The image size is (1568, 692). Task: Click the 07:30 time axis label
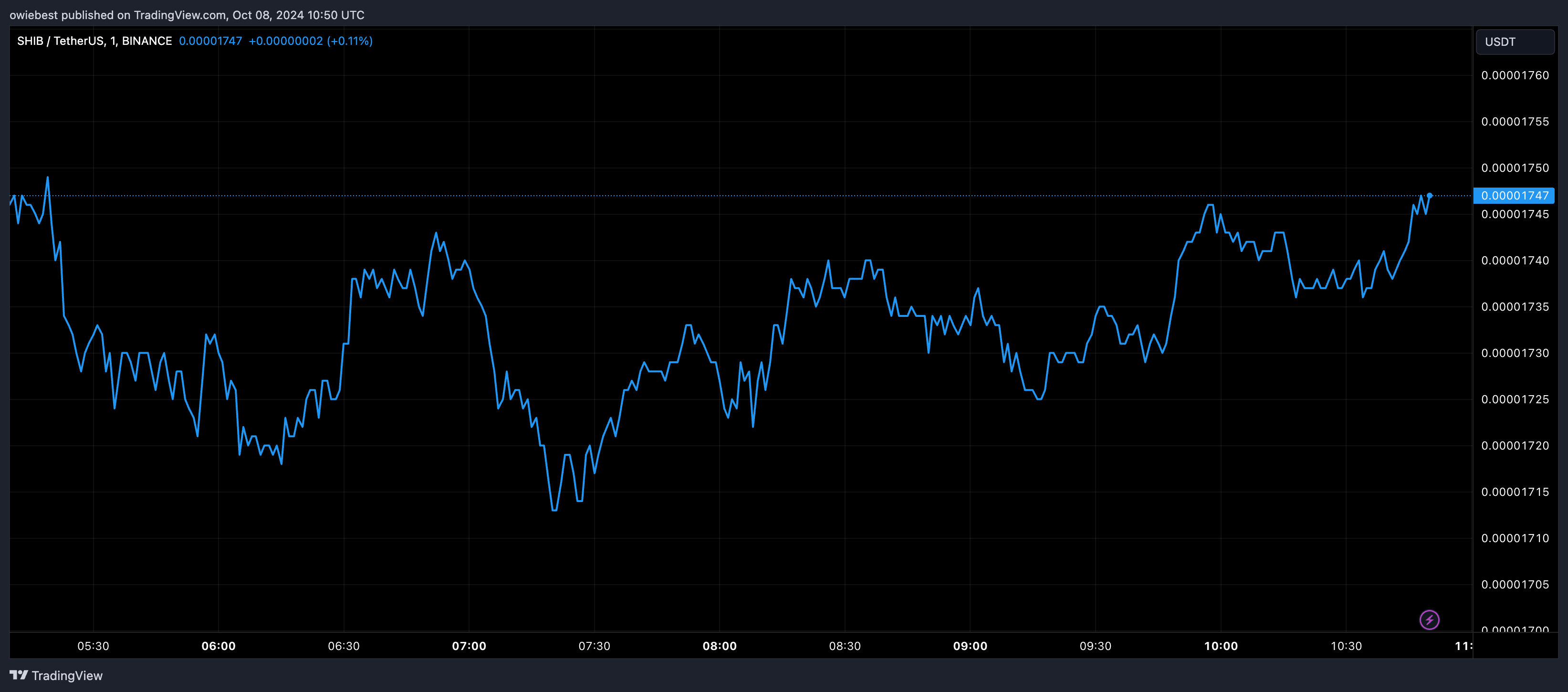594,646
